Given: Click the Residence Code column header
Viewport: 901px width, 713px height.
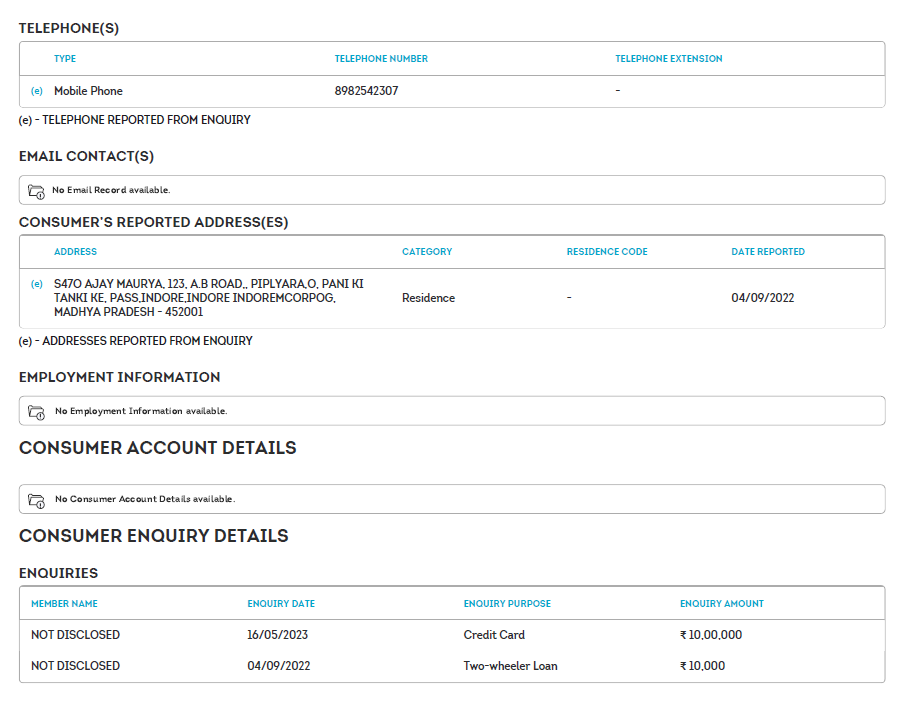Looking at the screenshot, I should point(607,252).
